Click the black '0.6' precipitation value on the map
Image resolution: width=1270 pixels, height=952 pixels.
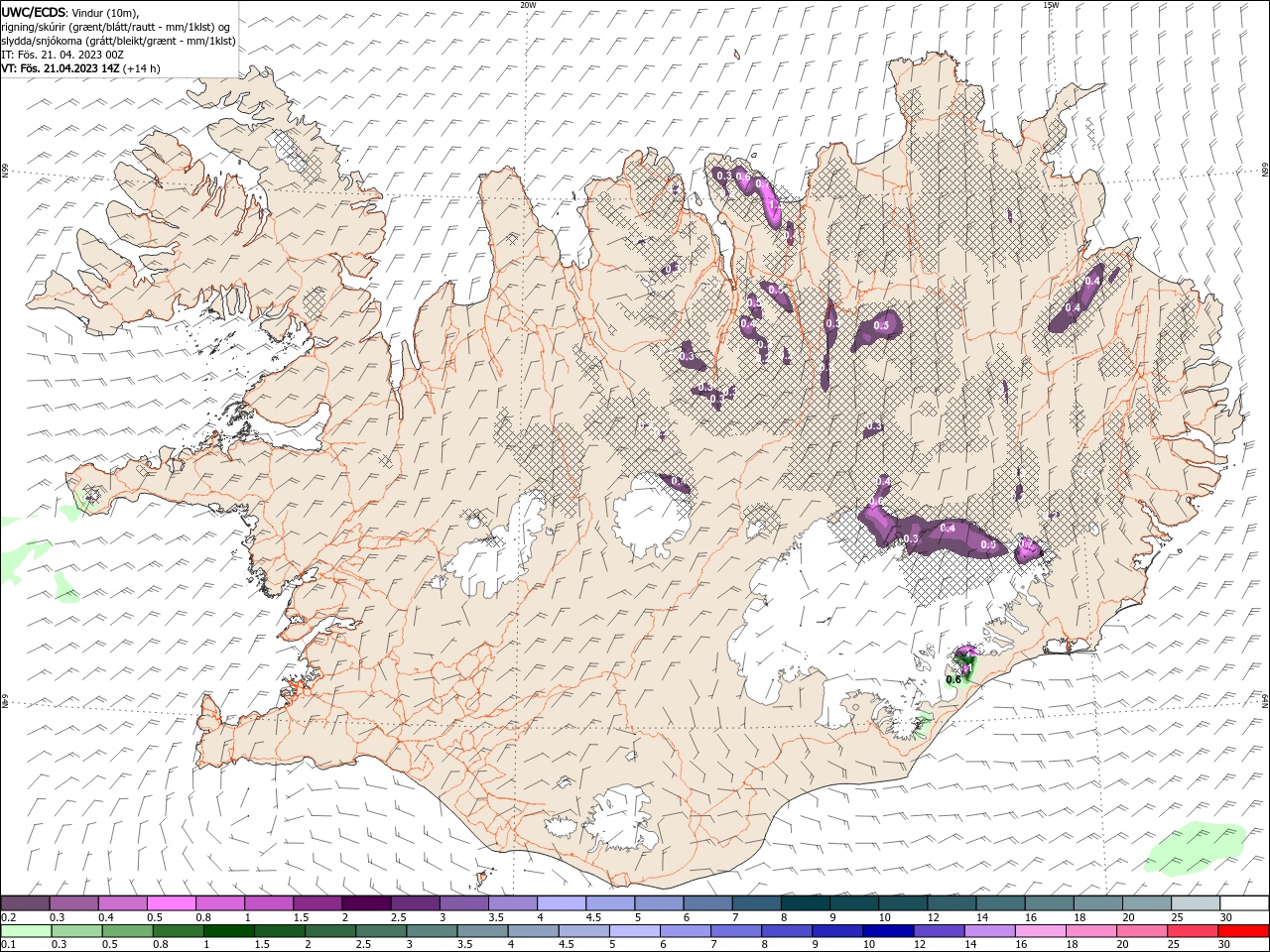click(x=954, y=680)
